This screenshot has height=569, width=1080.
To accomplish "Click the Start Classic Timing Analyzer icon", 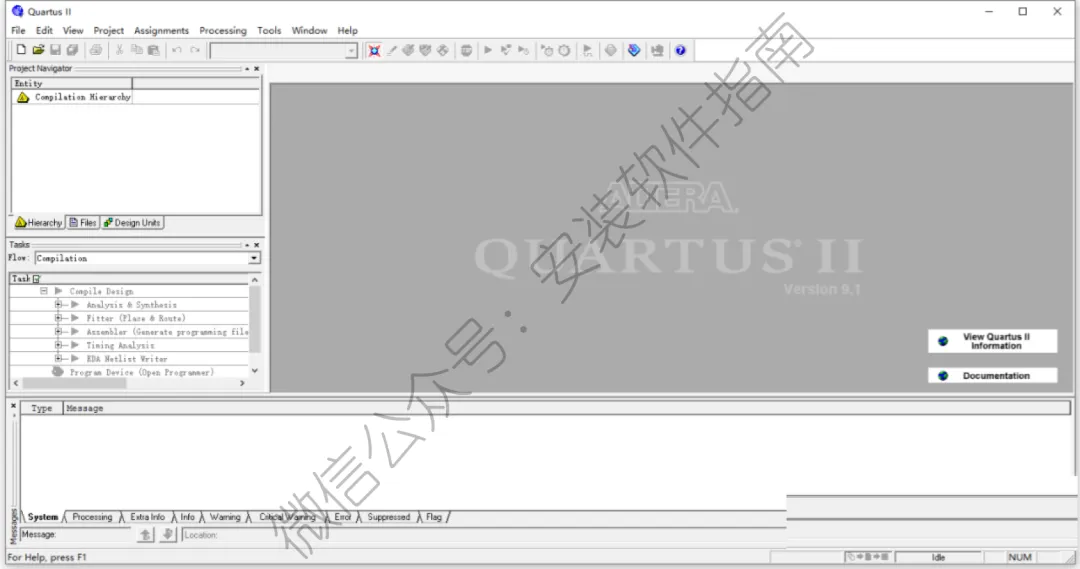I will tap(523, 50).
